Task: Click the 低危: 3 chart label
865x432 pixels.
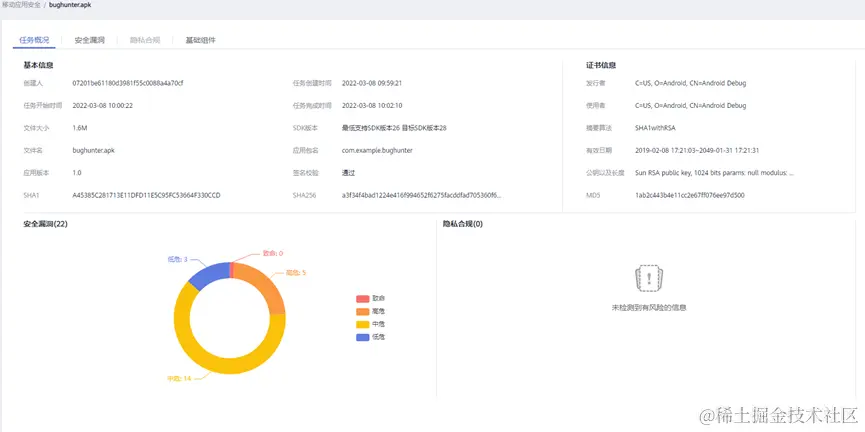Action: point(178,259)
